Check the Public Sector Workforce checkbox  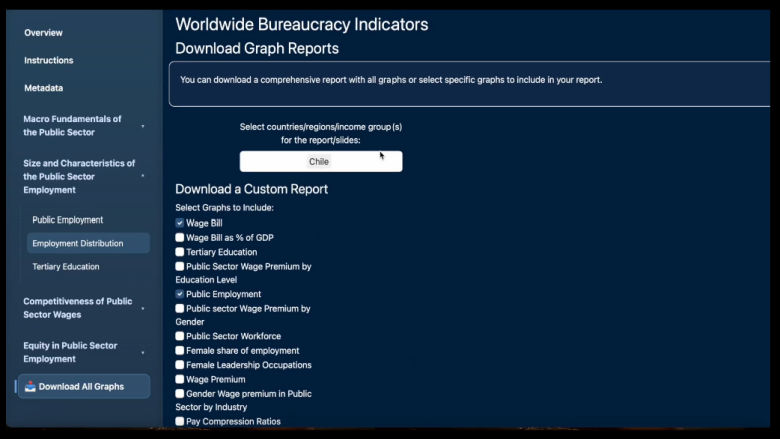(x=180, y=336)
